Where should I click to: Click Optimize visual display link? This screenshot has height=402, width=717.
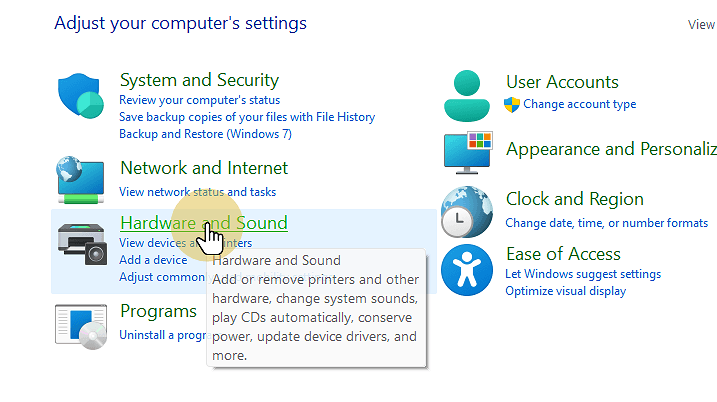click(565, 291)
